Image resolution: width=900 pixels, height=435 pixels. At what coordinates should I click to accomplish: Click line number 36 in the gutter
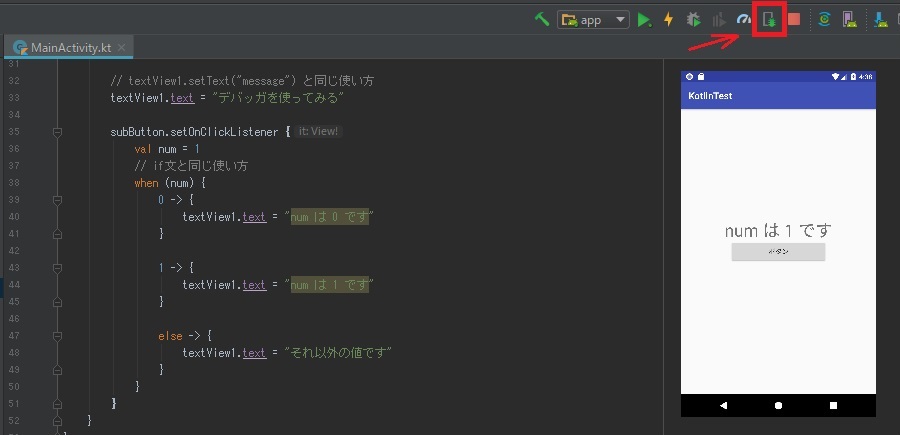13,149
